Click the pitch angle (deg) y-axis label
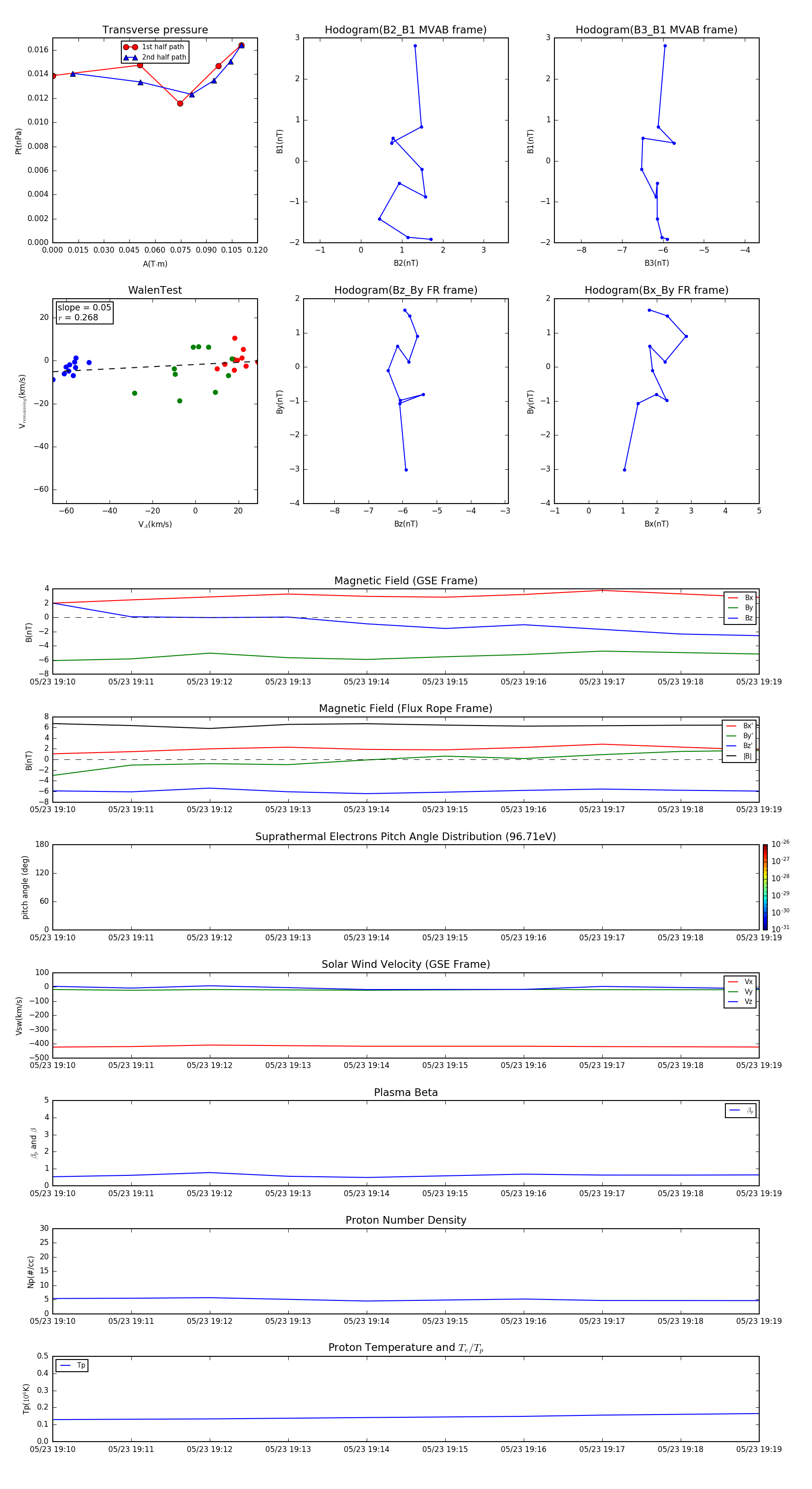 [x=25, y=887]
